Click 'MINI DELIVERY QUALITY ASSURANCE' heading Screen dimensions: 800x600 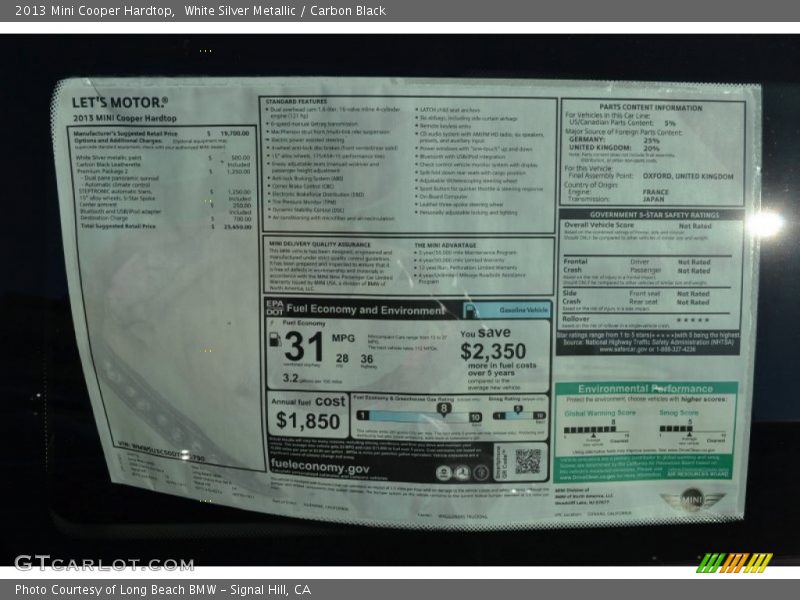(320, 244)
